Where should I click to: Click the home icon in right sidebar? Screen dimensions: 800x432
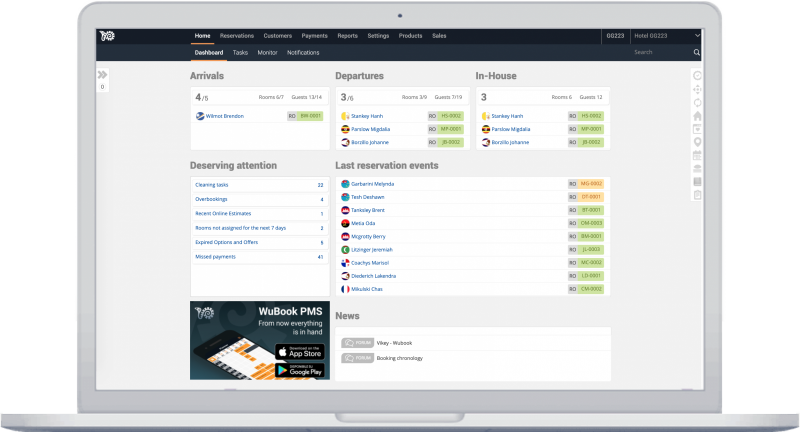697,115
